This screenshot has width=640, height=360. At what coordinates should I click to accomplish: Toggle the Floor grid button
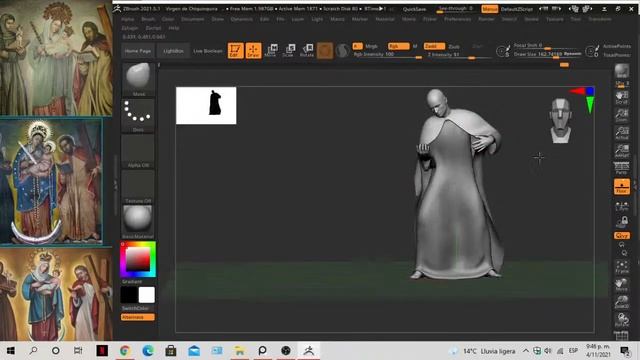point(622,187)
